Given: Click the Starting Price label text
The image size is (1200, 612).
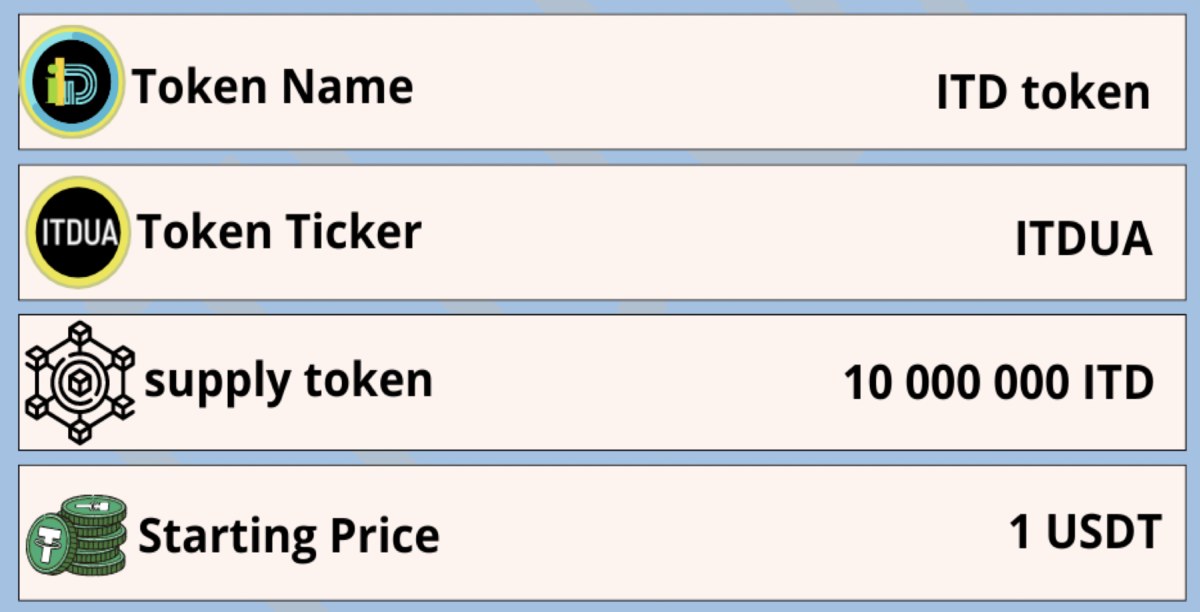Looking at the screenshot, I should 288,536.
